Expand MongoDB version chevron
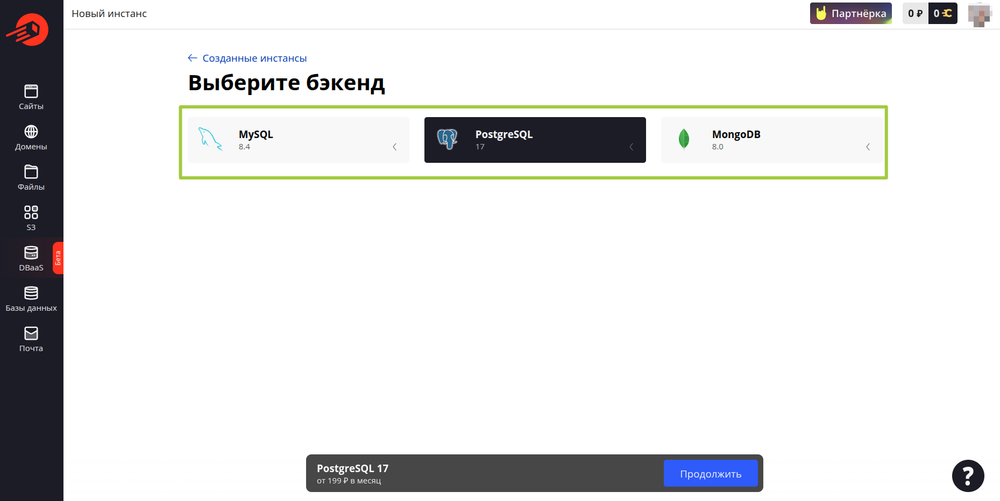 (867, 147)
